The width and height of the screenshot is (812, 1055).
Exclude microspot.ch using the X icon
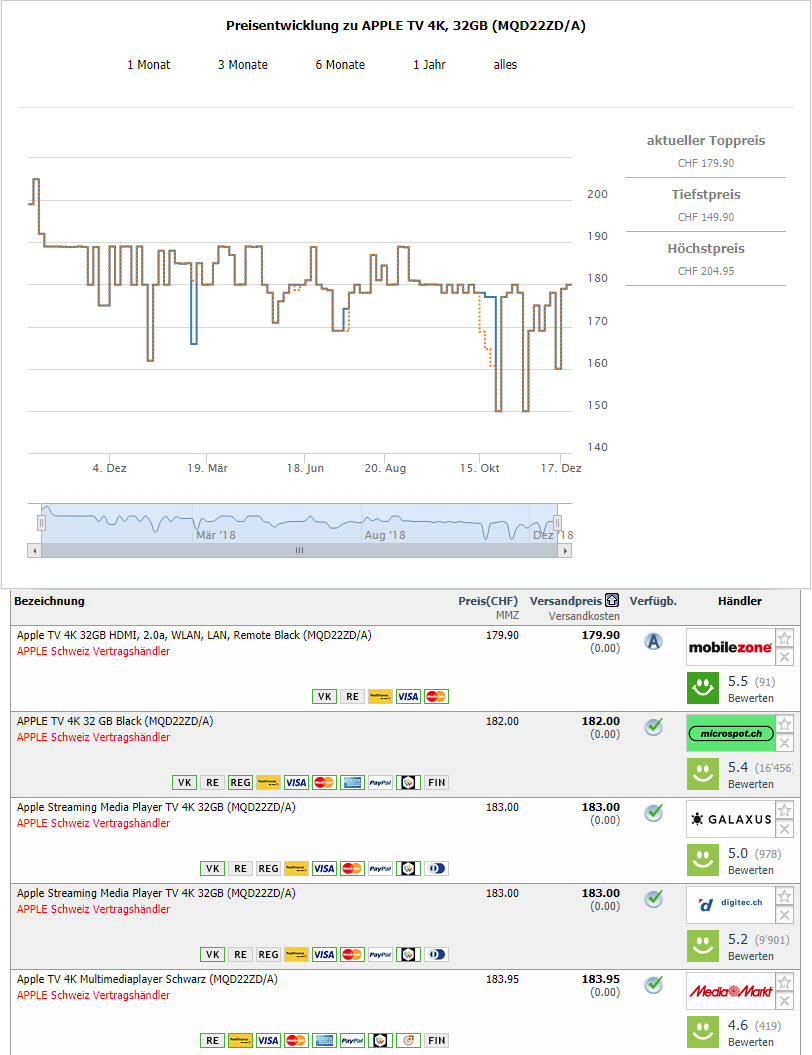click(x=785, y=743)
